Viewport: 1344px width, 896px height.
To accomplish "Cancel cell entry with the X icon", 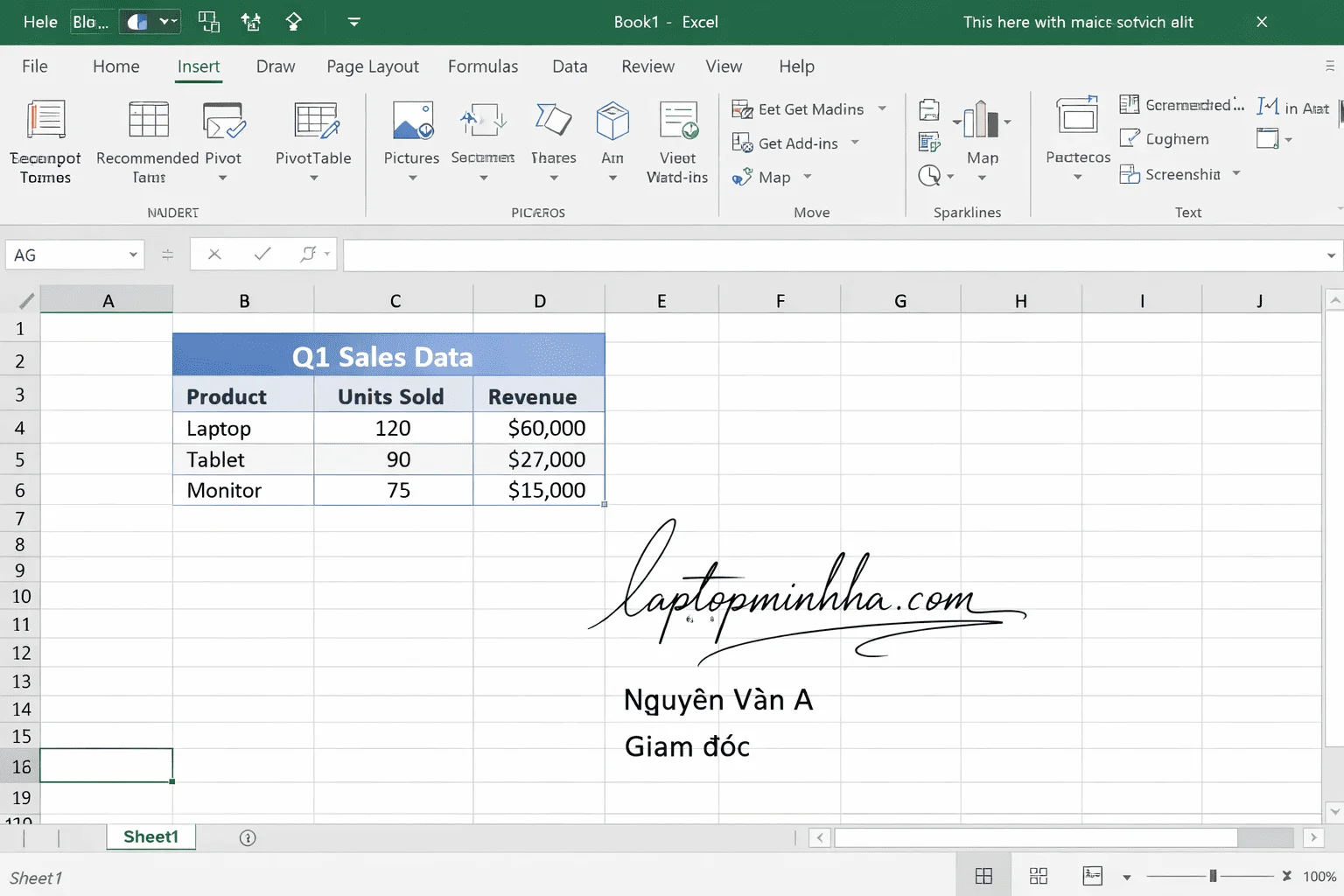I will (214, 254).
